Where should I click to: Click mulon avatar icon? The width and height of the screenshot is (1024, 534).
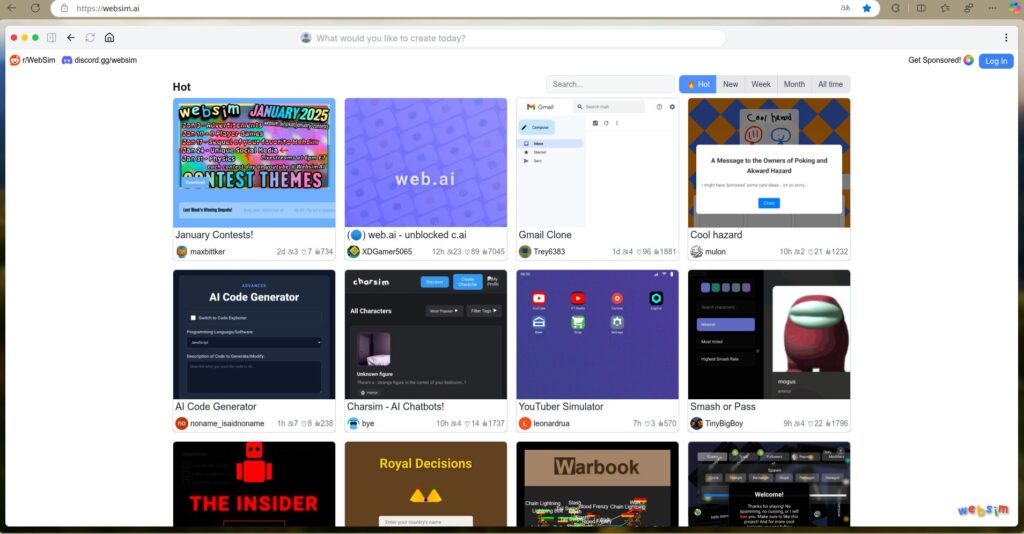pos(697,252)
